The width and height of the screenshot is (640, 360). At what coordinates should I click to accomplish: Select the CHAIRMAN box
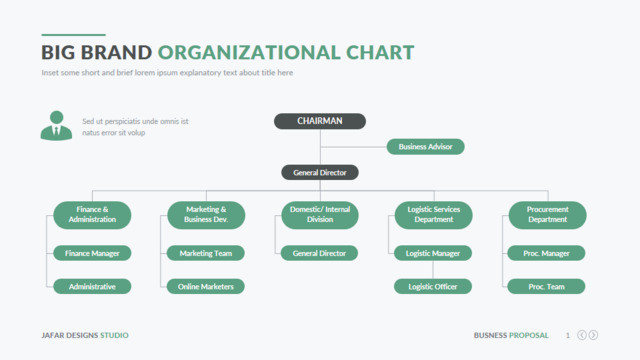point(320,121)
